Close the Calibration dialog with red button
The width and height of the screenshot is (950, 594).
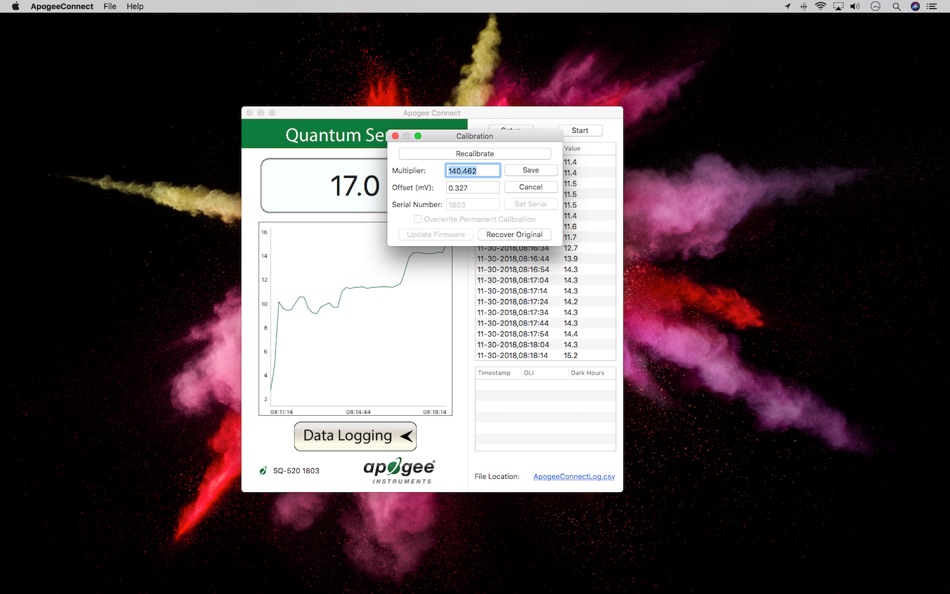(395, 136)
